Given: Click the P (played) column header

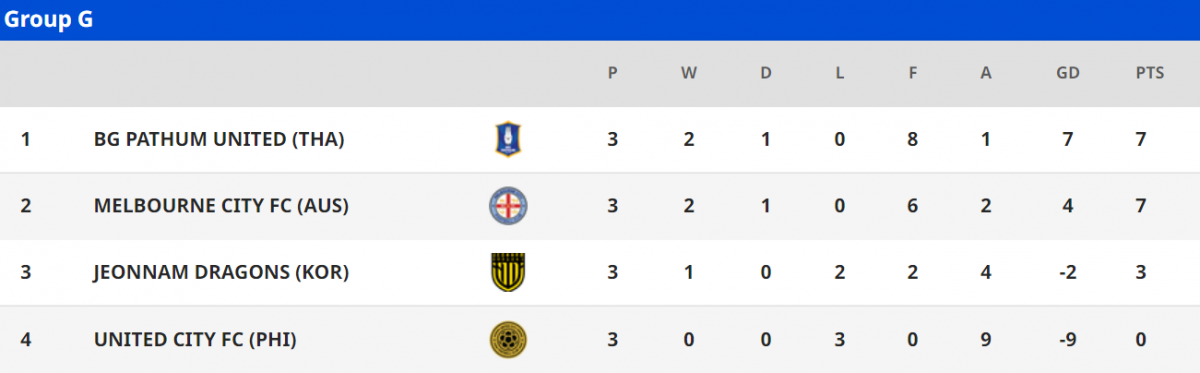Looking at the screenshot, I should 612,73.
